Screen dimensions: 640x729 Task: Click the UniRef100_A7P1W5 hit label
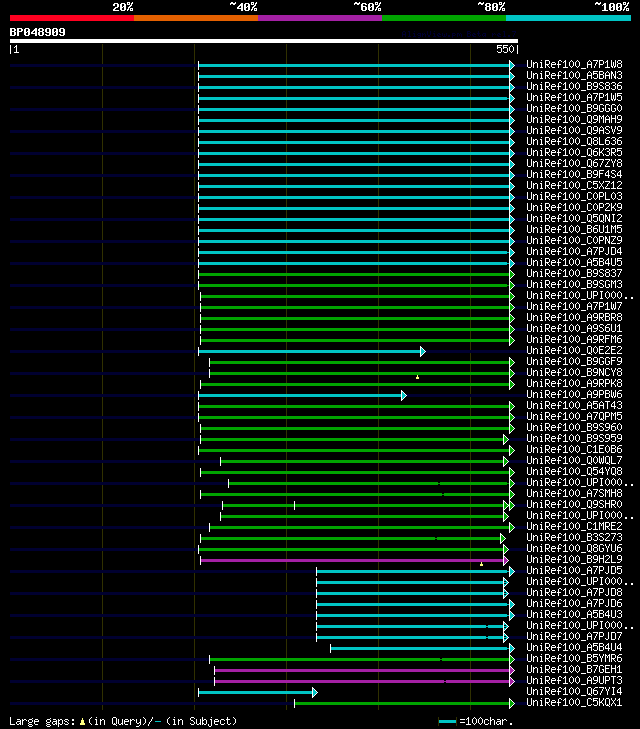[574, 97]
